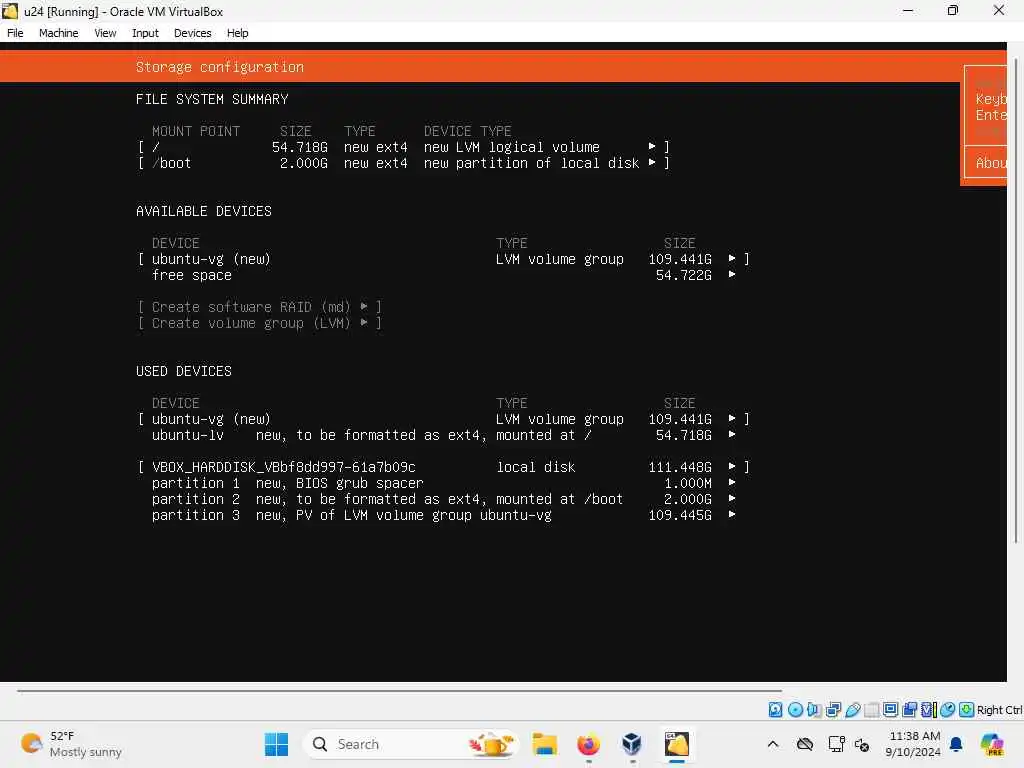This screenshot has width=1024, height=768.
Task: Expand available ubuntu-vg volume group arrow
Action: 732,258
